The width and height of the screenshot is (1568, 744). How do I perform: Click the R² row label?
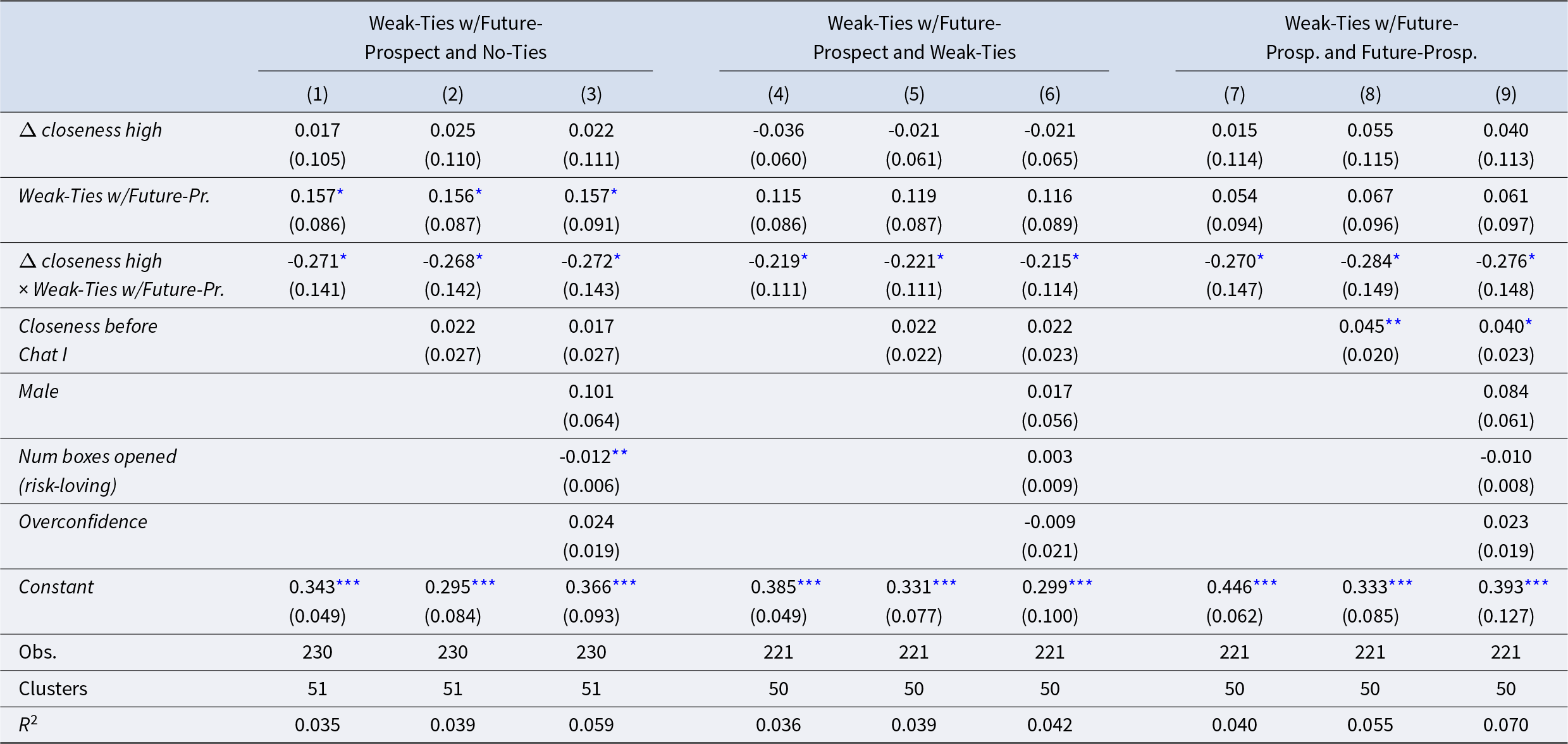28,724
